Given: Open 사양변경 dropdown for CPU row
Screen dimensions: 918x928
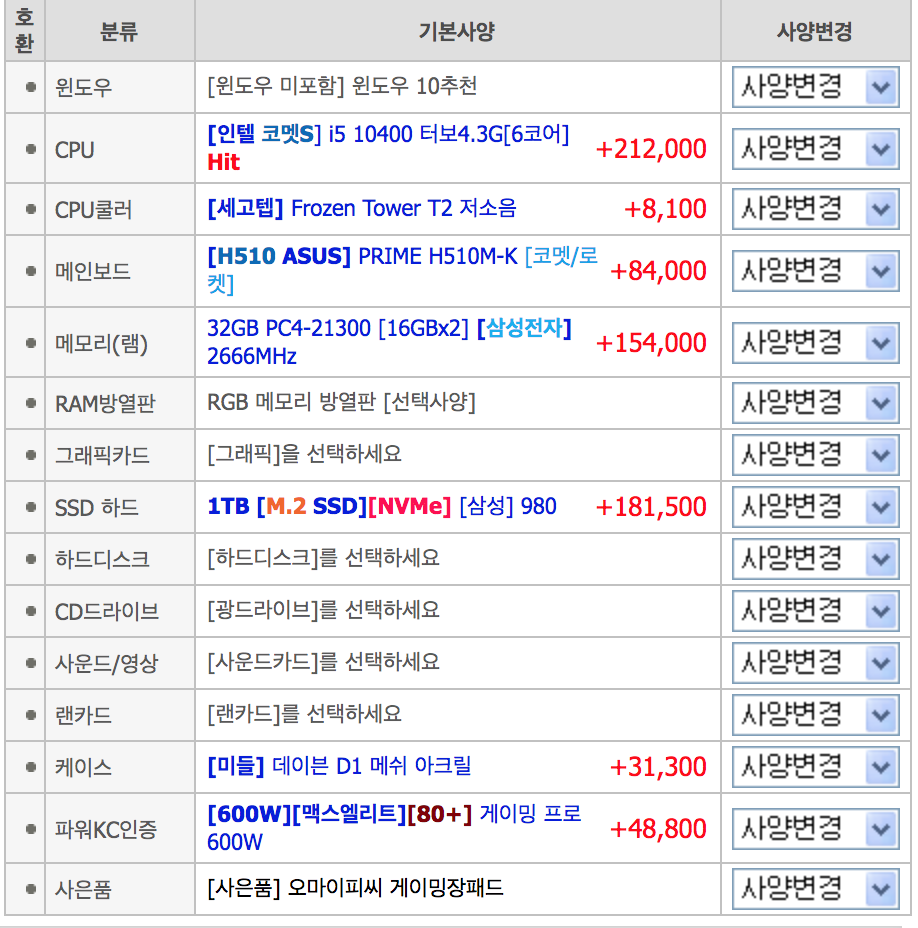Looking at the screenshot, I should pyautogui.click(x=816, y=149).
